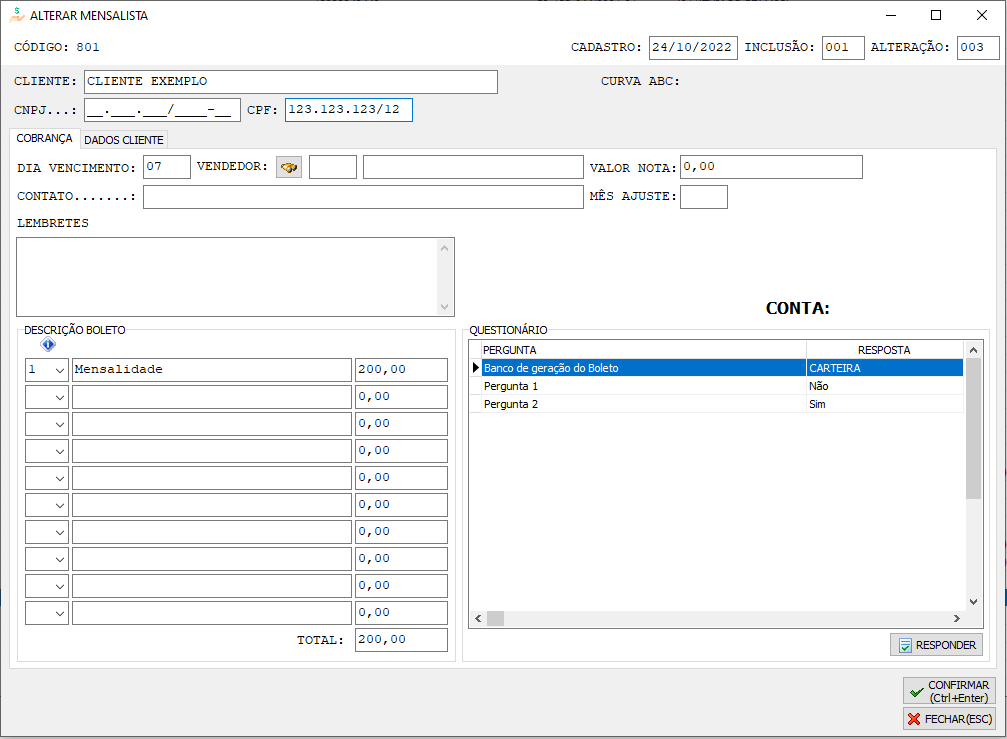Open the second Descrição Boleto row dropdown

point(60,397)
